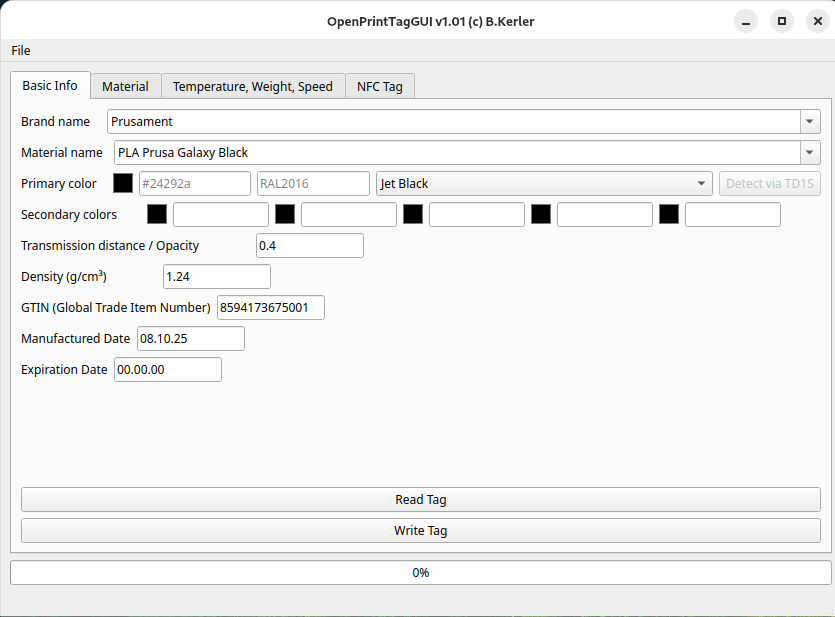Click the Transmission distance / Opacity label

[x=110, y=245]
